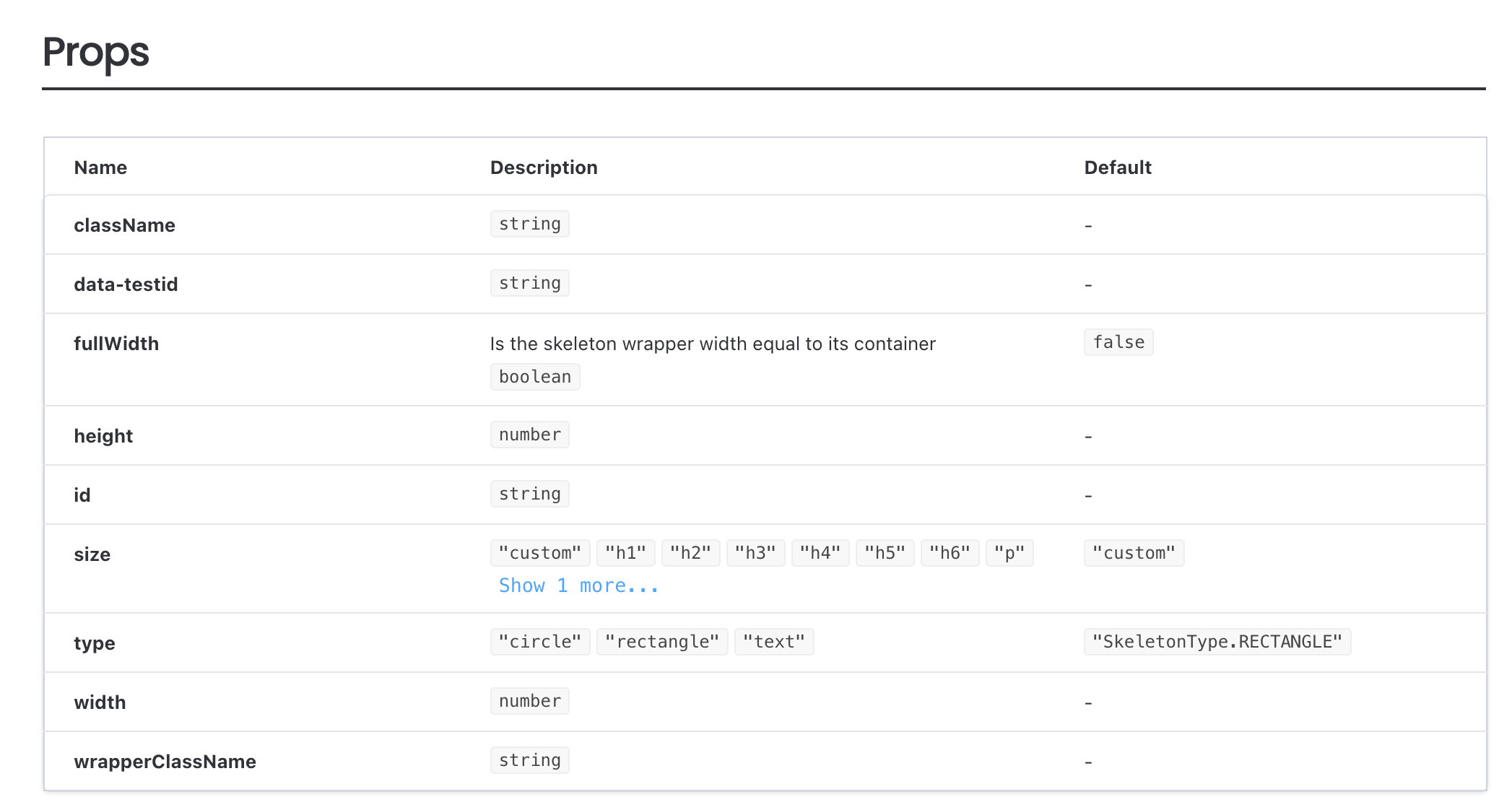Select the "text" type badge
This screenshot has width=1512, height=810.
pyautogui.click(x=774, y=641)
